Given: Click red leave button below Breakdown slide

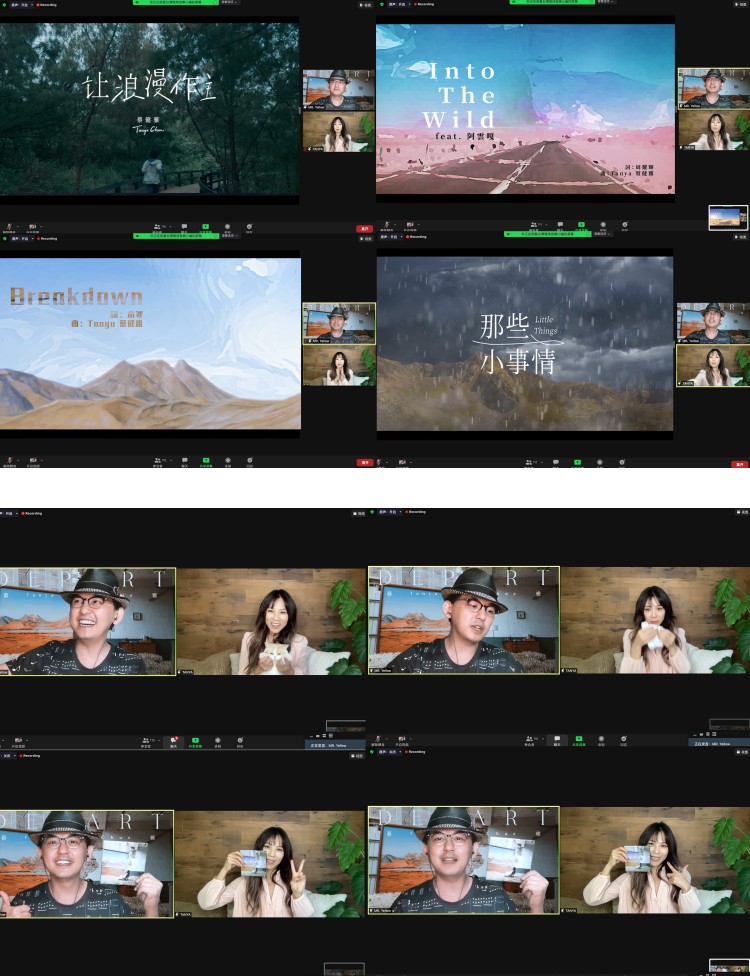Looking at the screenshot, I should [365, 462].
